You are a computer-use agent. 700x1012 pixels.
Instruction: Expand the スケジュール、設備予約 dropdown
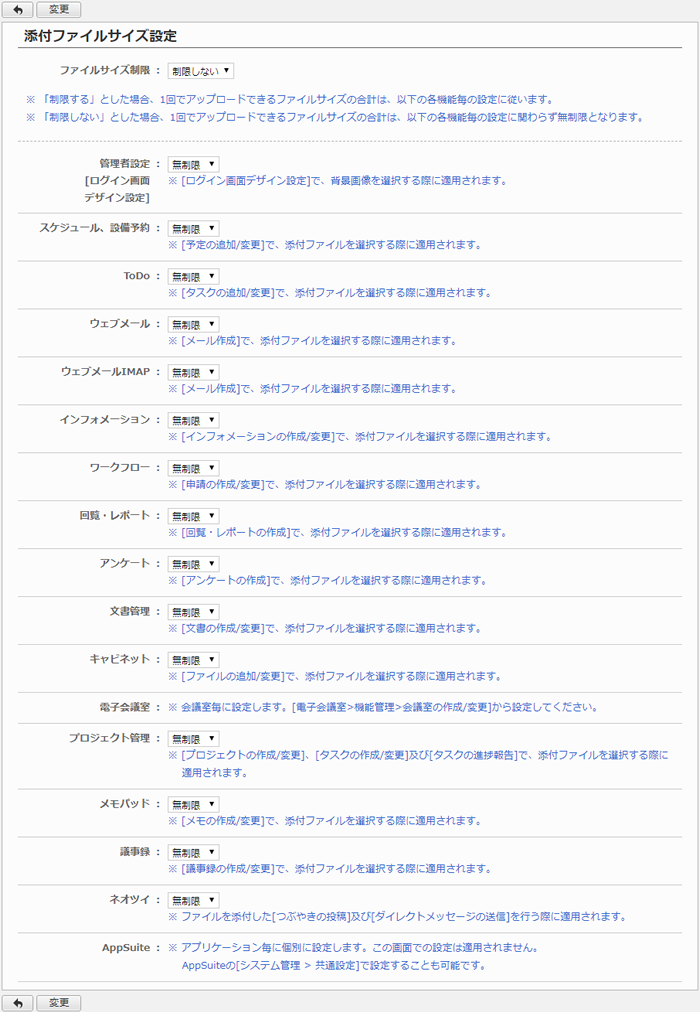[193, 229]
